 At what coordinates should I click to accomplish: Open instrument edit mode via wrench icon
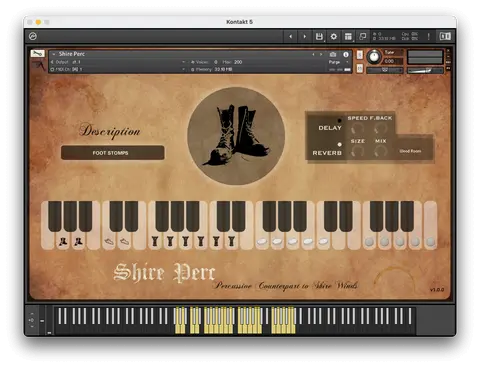[x=37, y=53]
